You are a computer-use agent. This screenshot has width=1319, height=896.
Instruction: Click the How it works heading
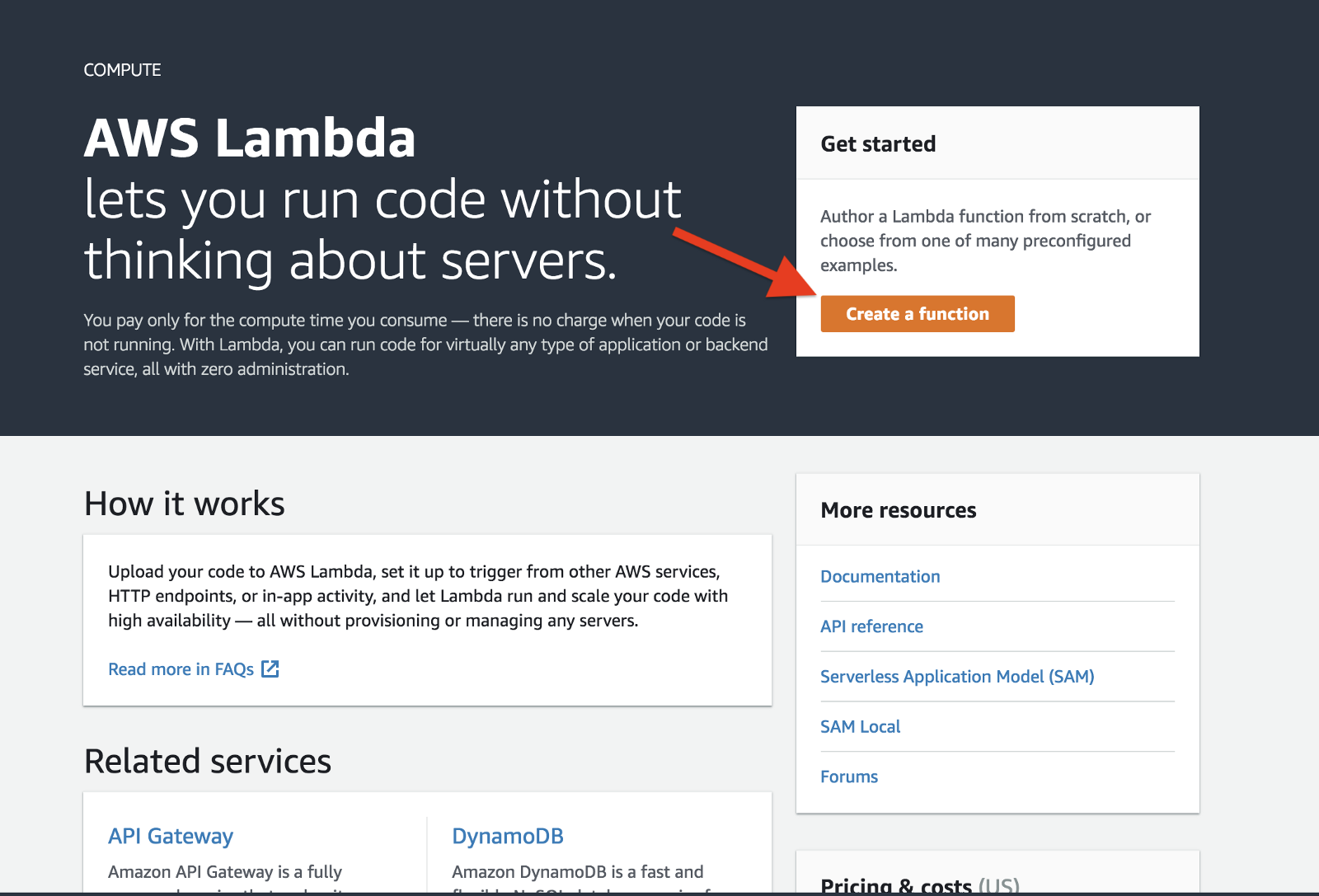[x=185, y=504]
